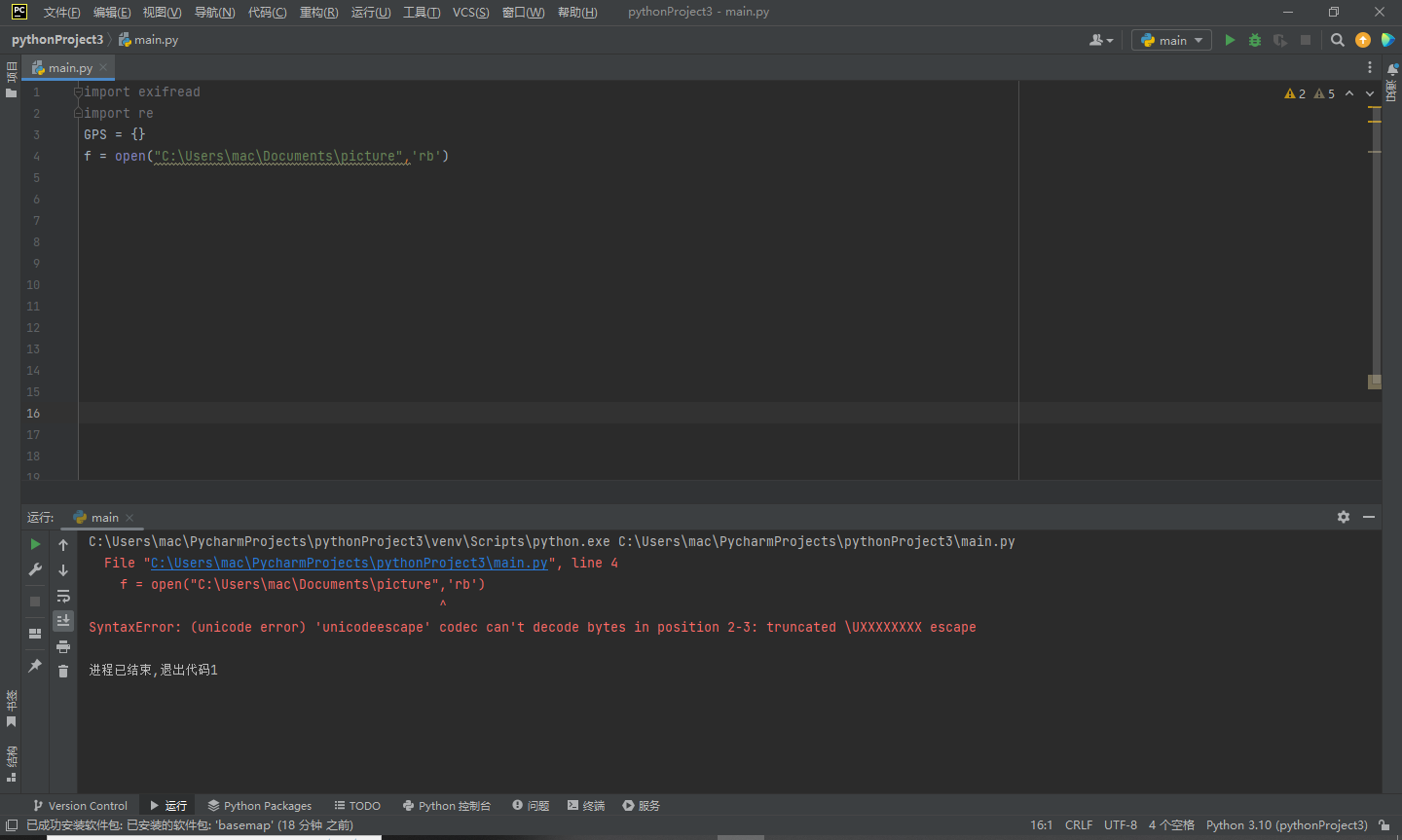
Task: Print the Run console output
Action: [x=63, y=646]
